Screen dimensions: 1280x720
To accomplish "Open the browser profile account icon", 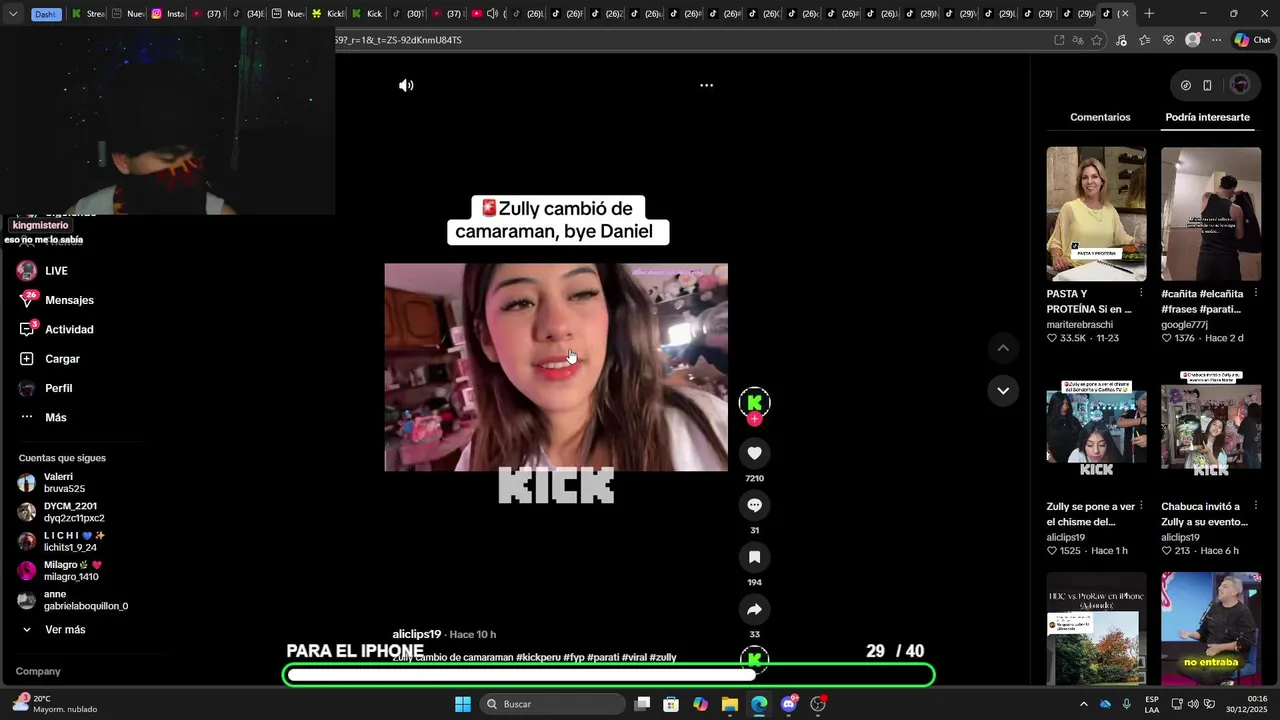I will 1192,40.
